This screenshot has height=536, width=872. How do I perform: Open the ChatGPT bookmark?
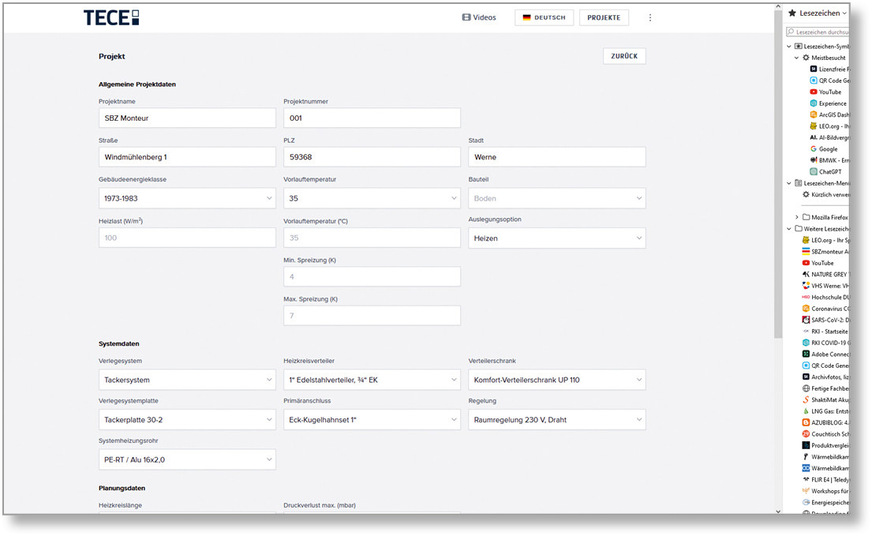click(x=831, y=171)
